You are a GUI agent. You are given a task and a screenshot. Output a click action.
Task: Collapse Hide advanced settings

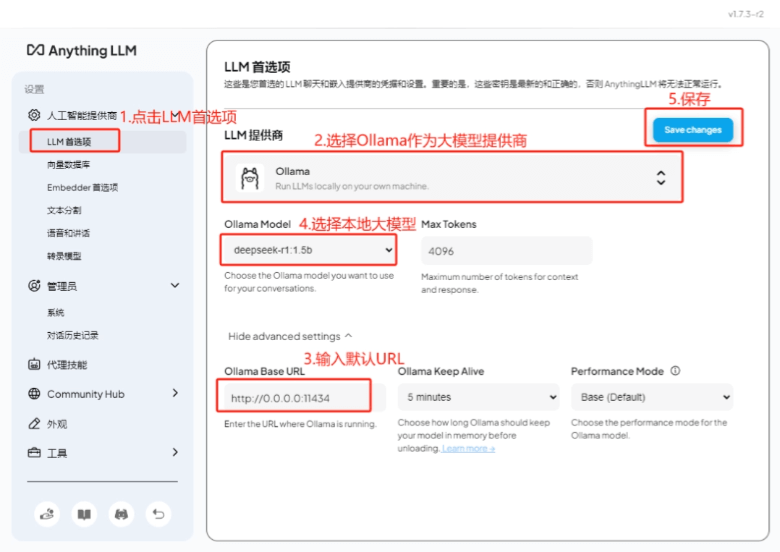coord(290,337)
